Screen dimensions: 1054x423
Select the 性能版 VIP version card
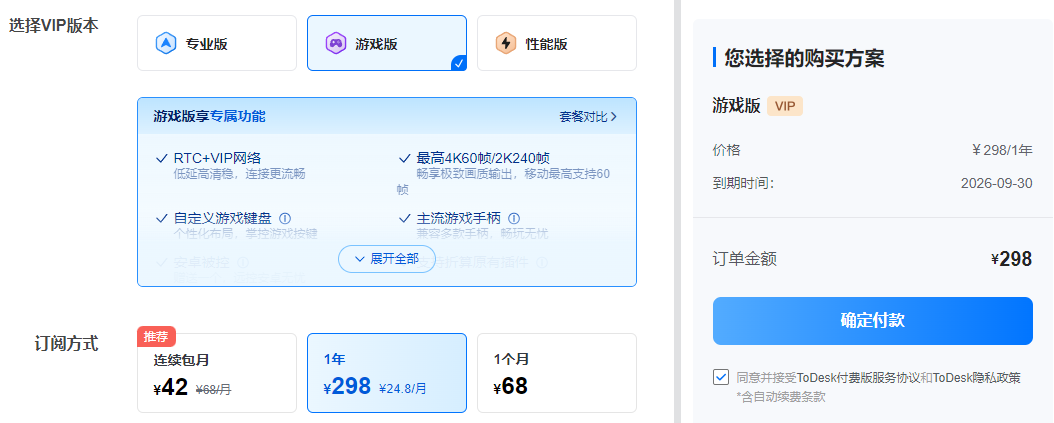(x=557, y=43)
